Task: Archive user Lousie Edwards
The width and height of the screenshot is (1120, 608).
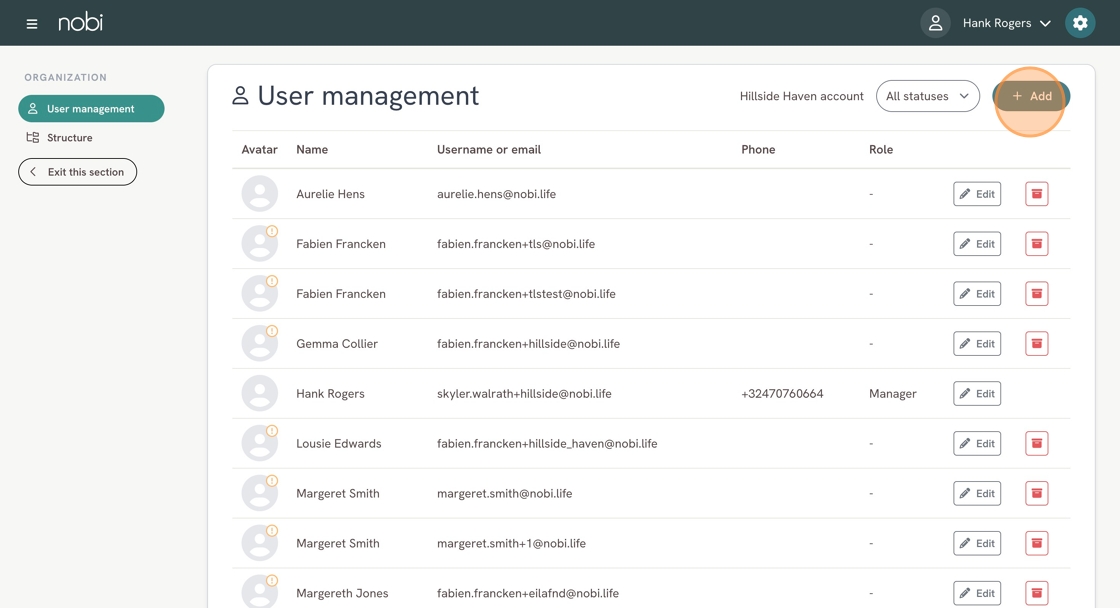Action: point(1036,443)
